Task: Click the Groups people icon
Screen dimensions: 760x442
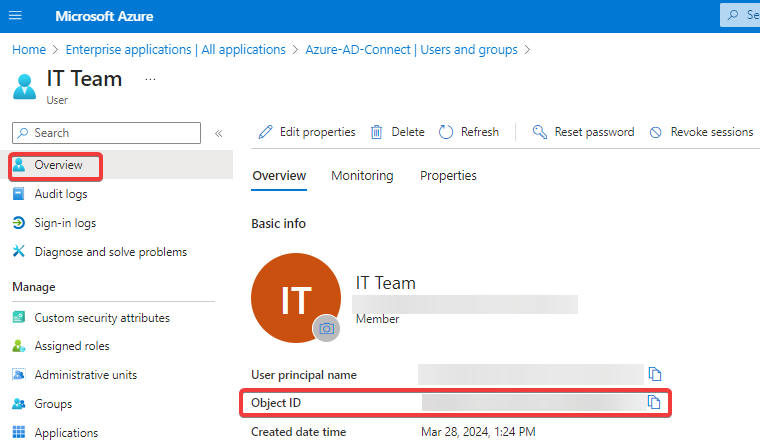Action: [x=18, y=404]
